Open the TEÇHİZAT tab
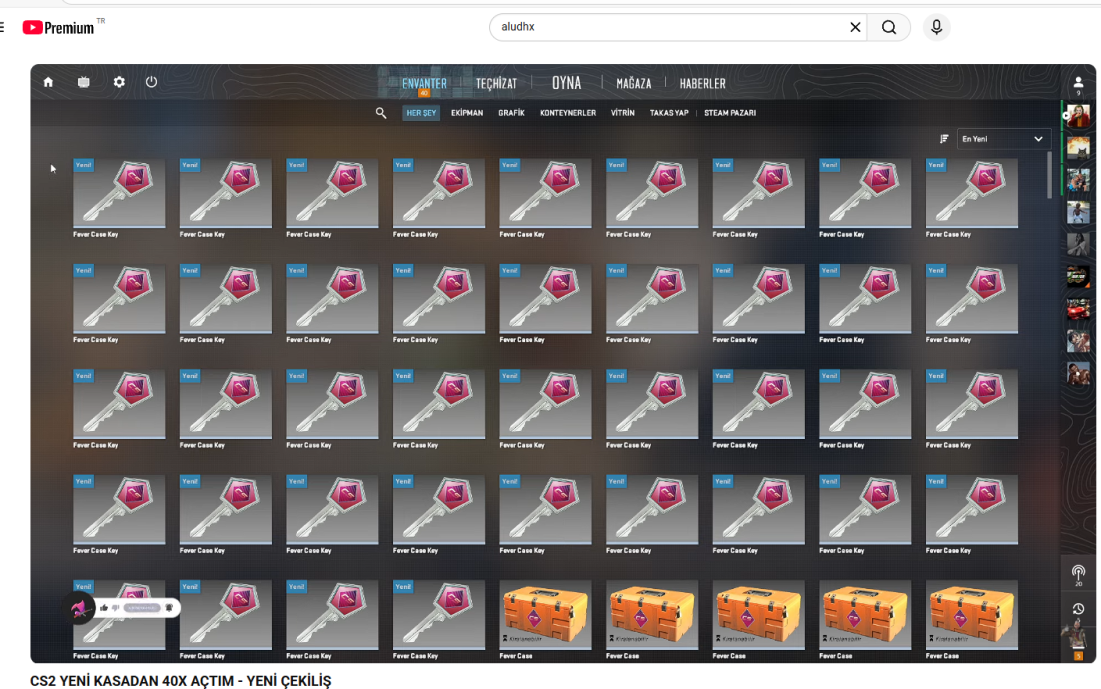This screenshot has height=689, width=1101. (496, 84)
